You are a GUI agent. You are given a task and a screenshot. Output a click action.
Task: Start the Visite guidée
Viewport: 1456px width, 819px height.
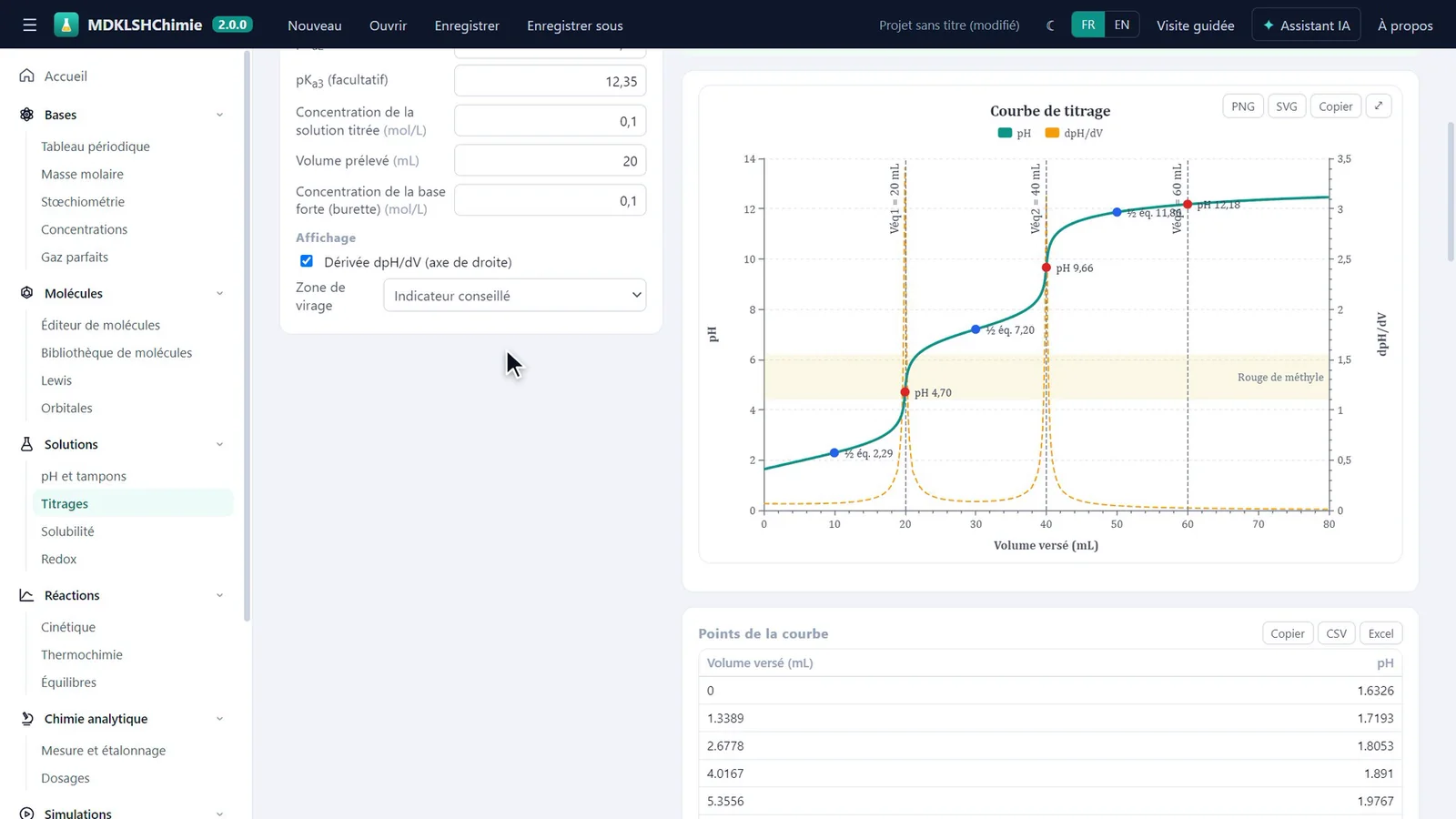coord(1196,25)
